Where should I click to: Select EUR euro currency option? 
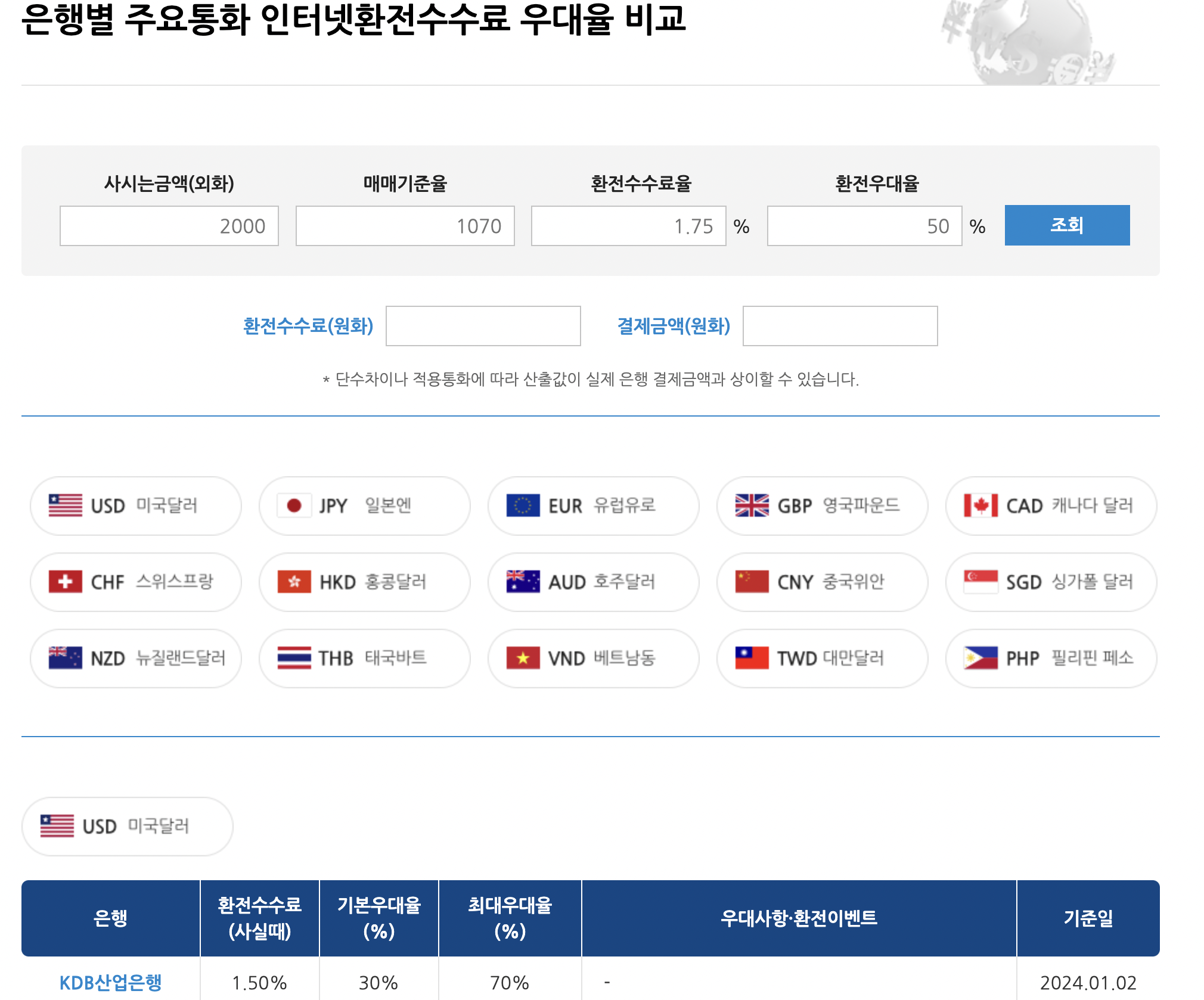tap(593, 506)
